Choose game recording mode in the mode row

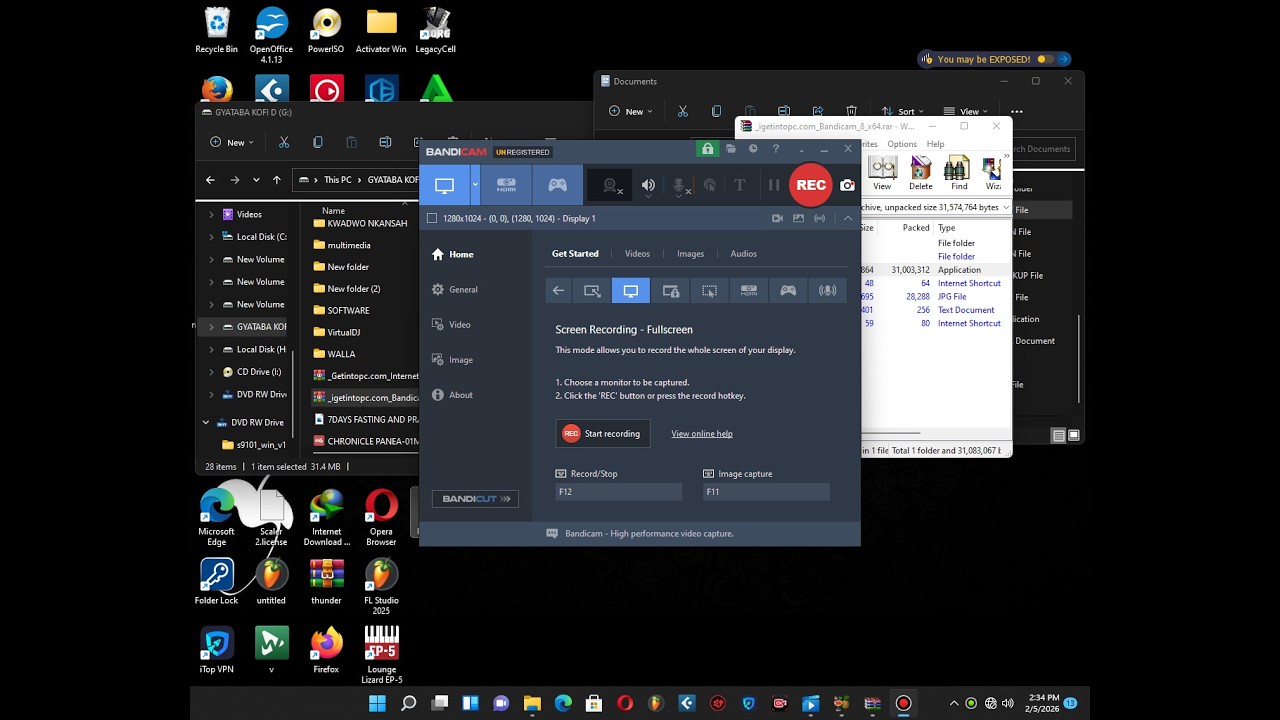pyautogui.click(x=788, y=291)
